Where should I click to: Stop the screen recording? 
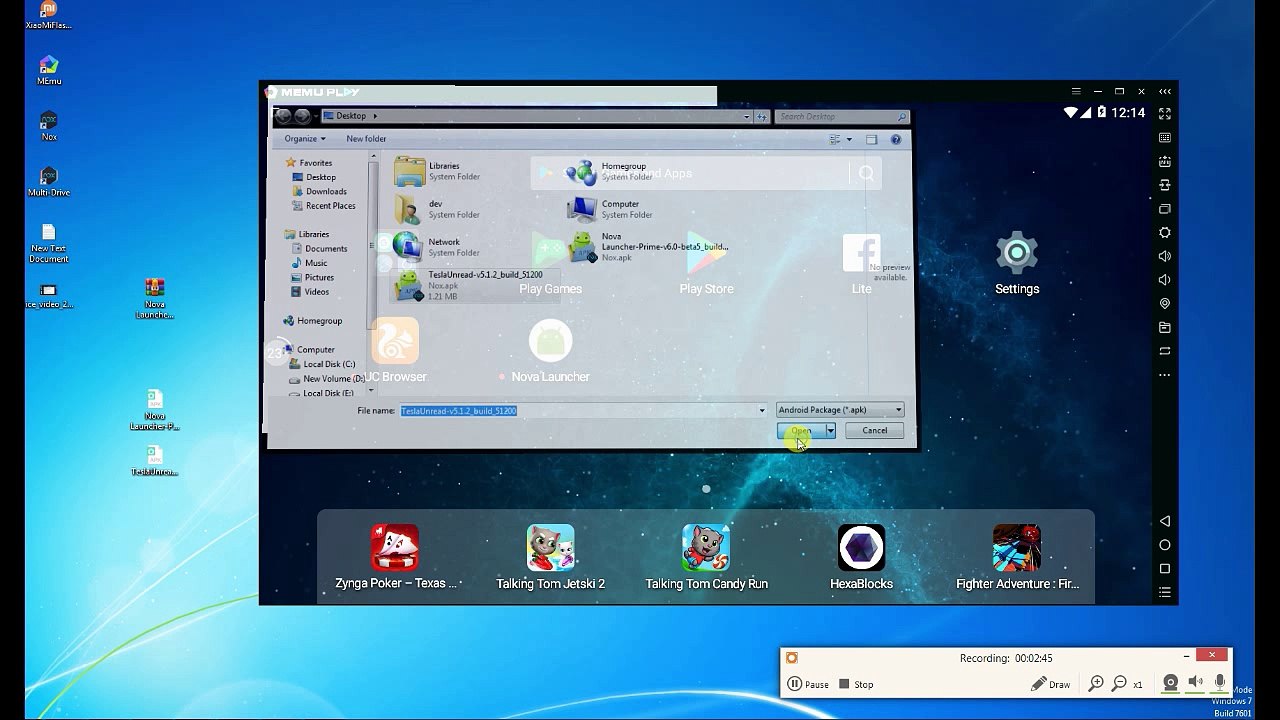(x=856, y=684)
